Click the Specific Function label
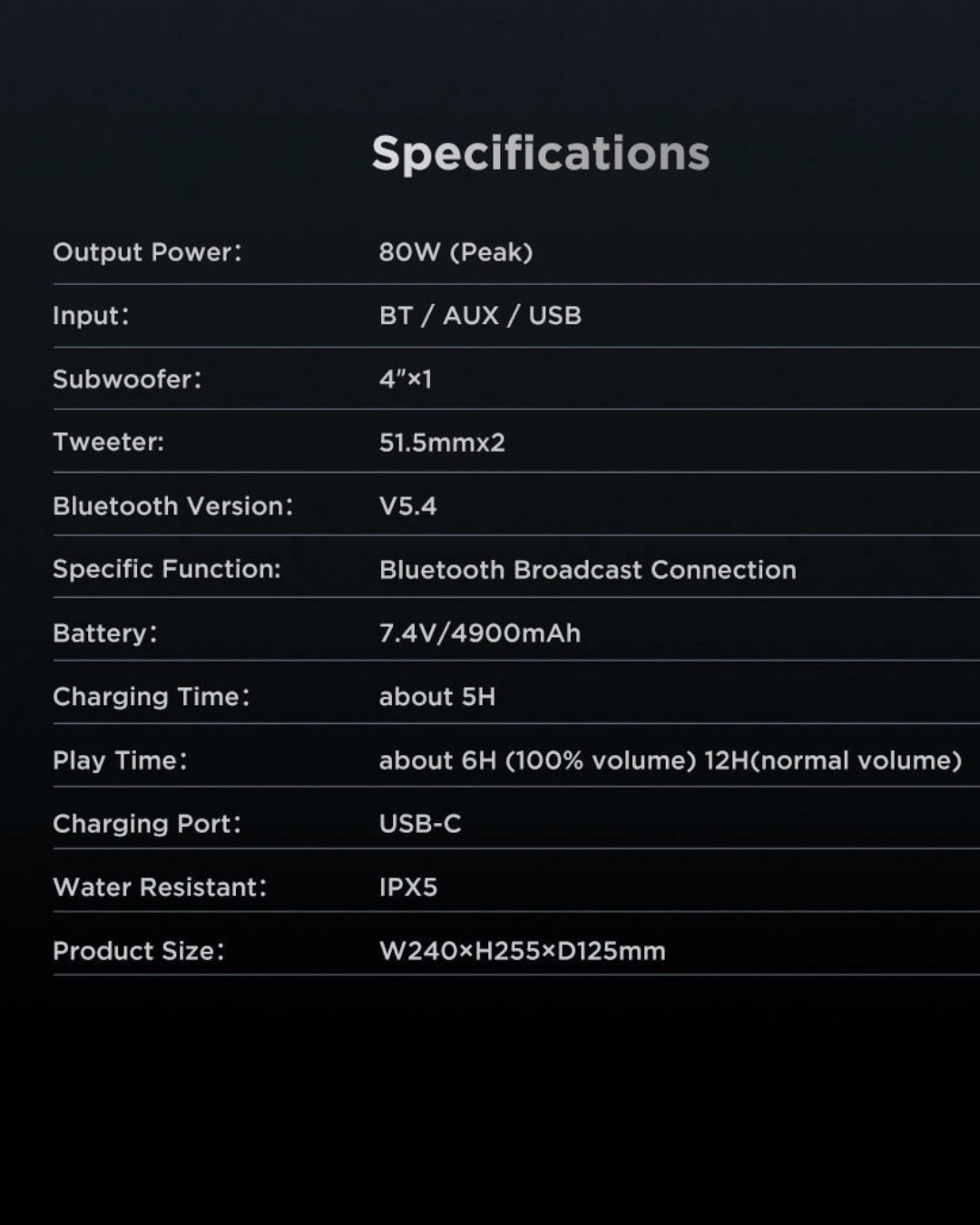The image size is (980, 1225). pos(167,569)
